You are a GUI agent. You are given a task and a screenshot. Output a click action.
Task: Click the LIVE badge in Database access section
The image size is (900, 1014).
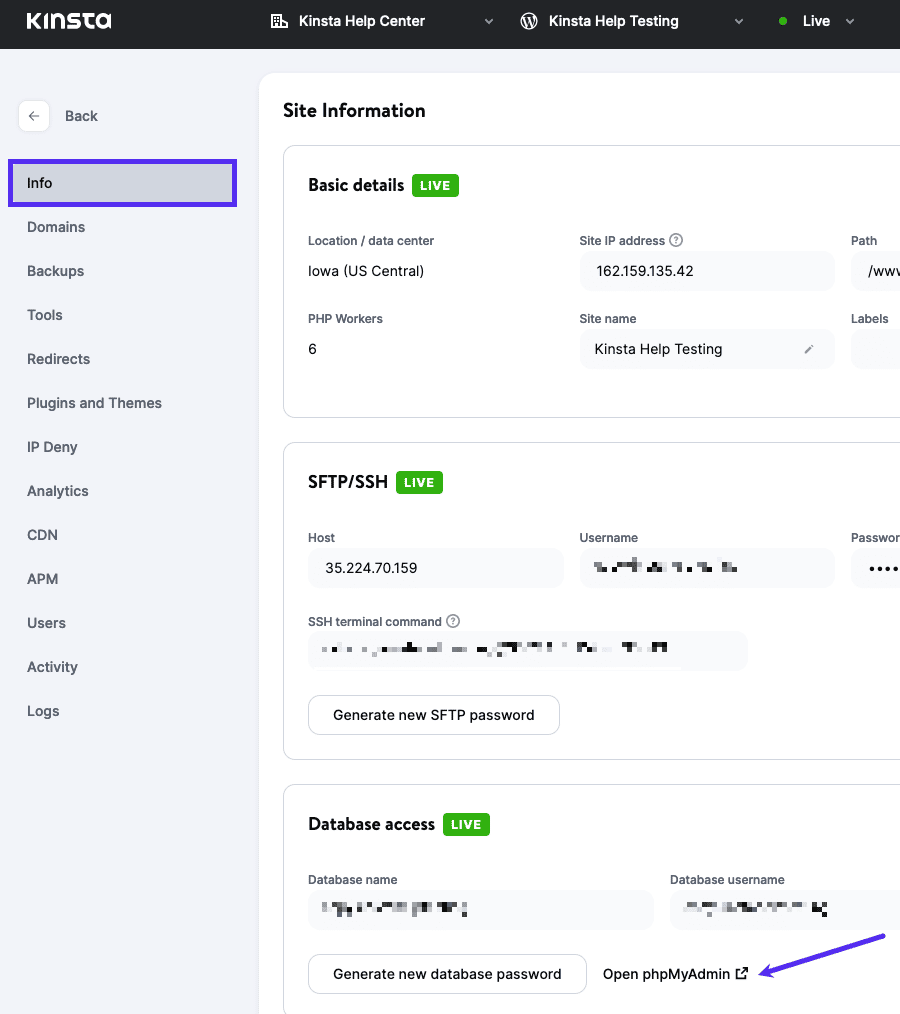(466, 824)
